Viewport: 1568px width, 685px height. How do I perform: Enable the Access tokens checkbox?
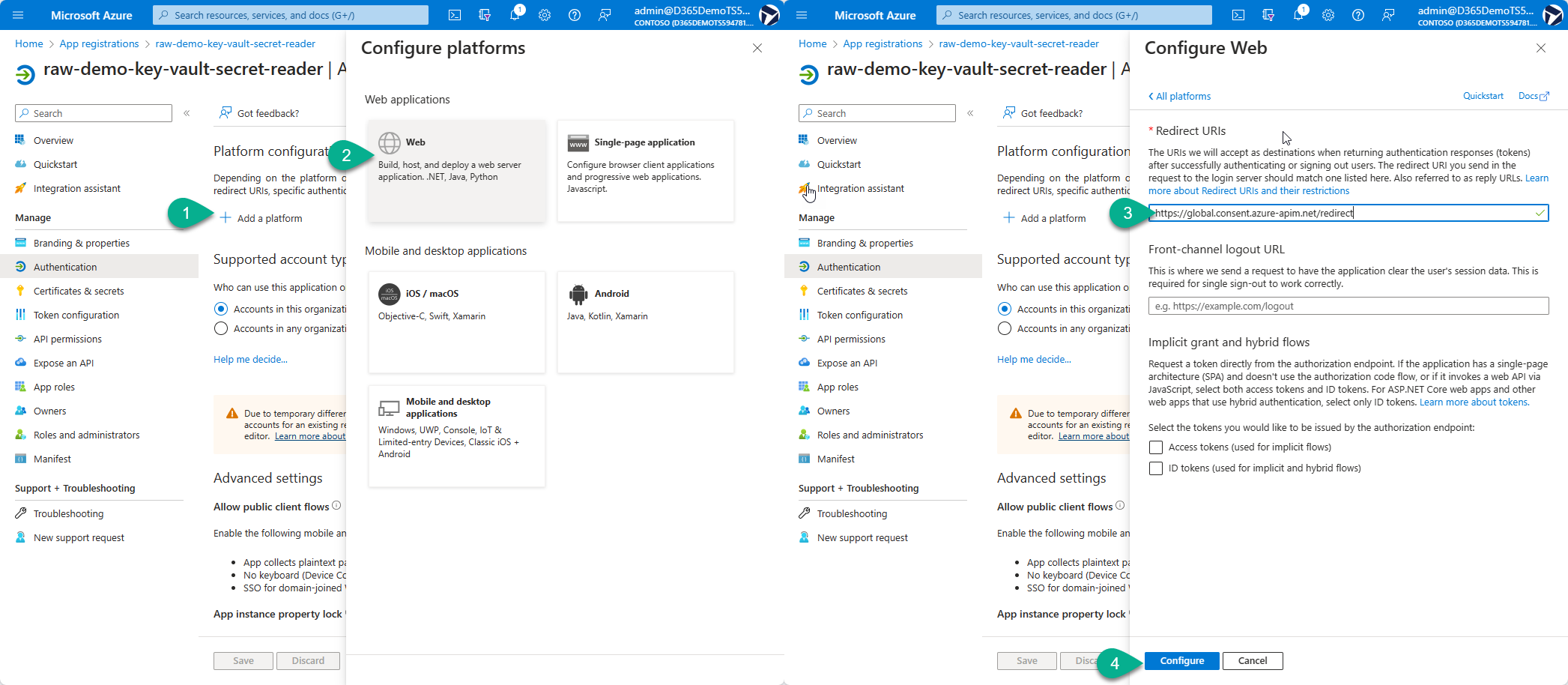pos(1156,447)
